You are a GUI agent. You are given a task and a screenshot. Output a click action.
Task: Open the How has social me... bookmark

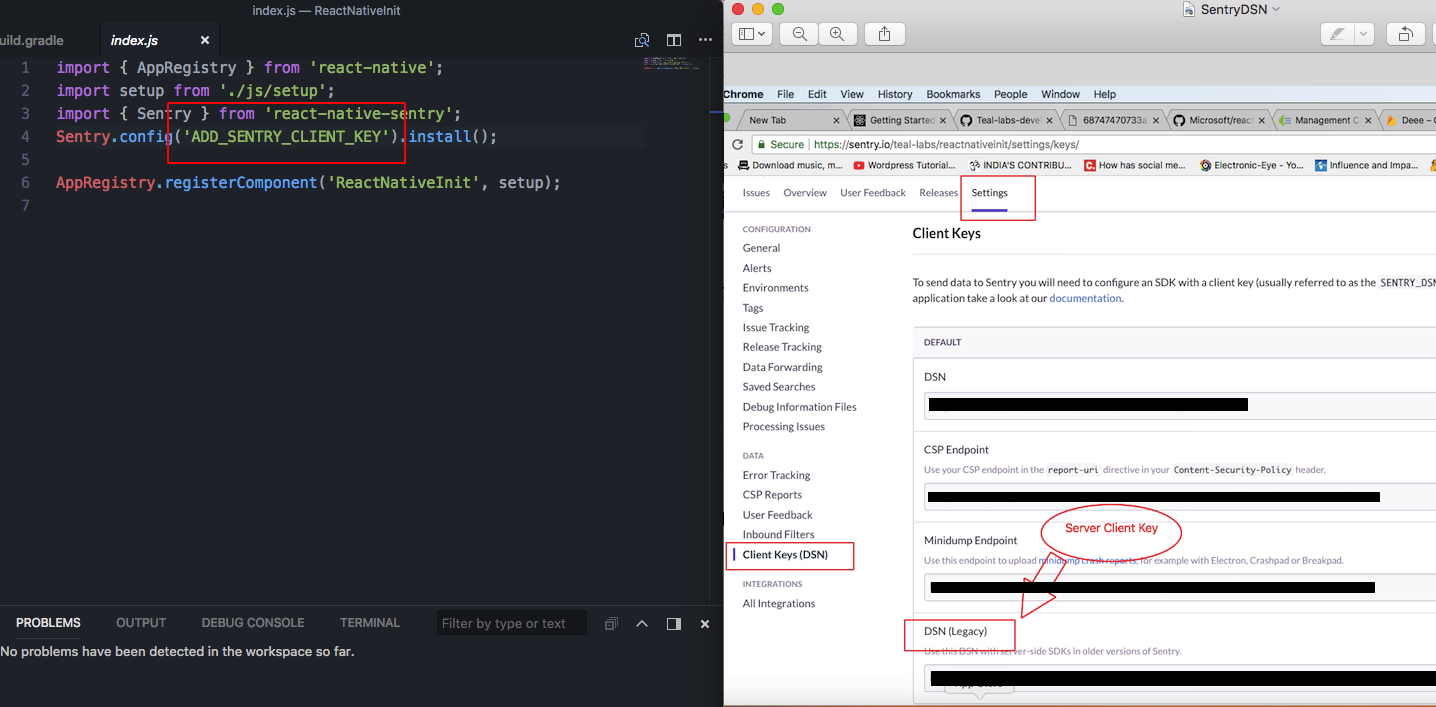[1134, 165]
